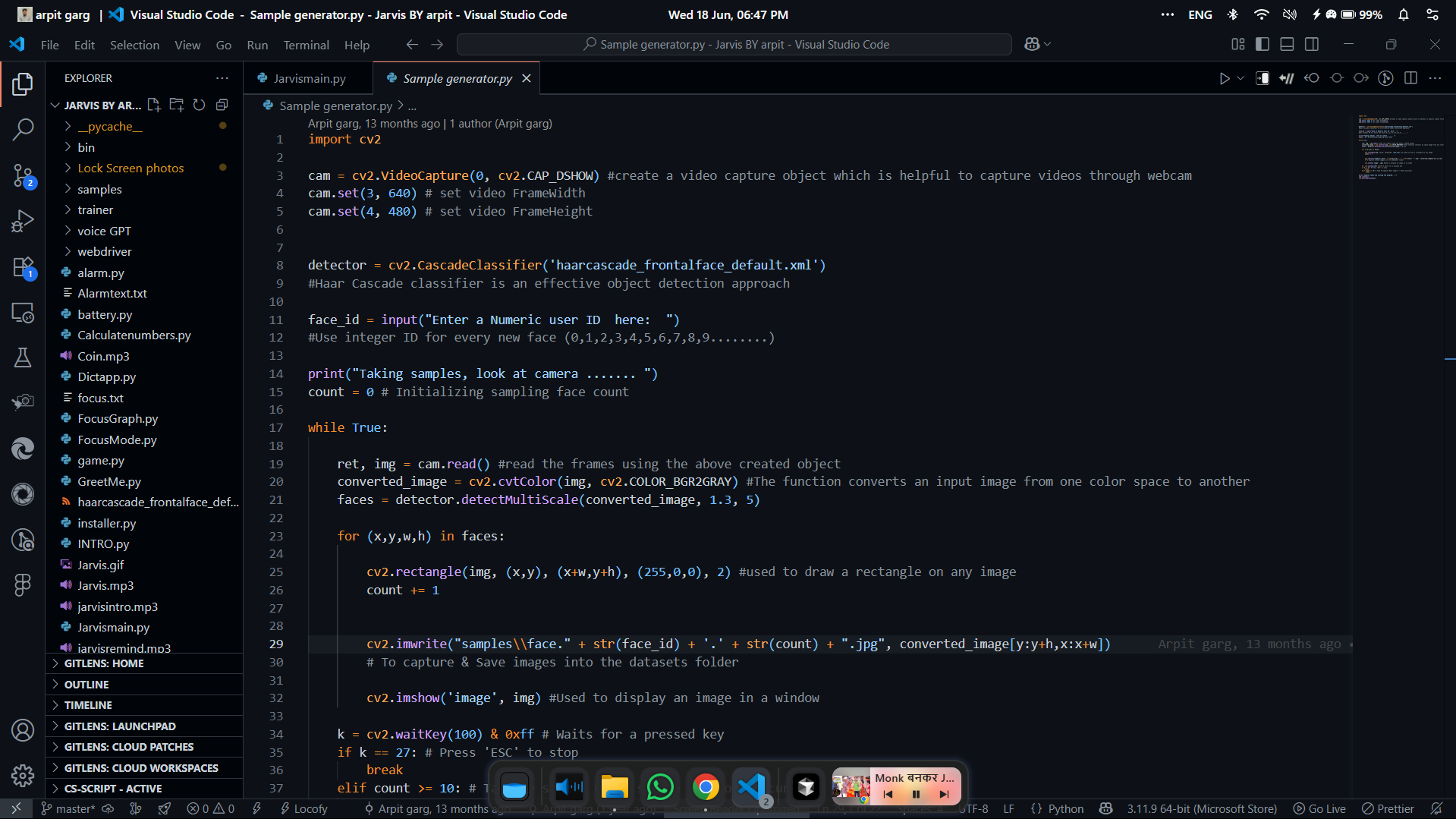The width and height of the screenshot is (1456, 819).
Task: Open Source Control in the activity bar
Action: (x=23, y=175)
